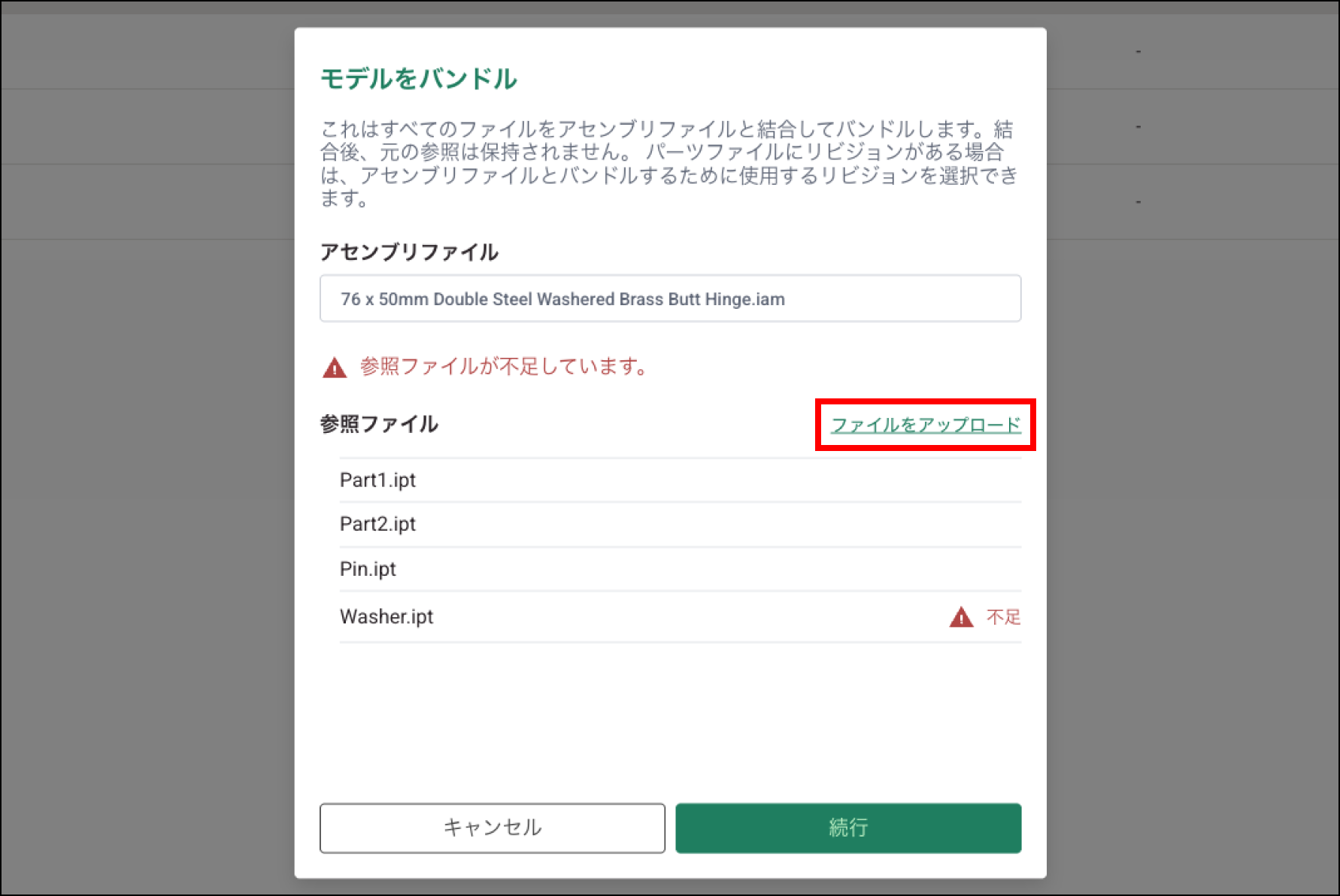Click the empty area below the Washer.ipt row

[x=669, y=714]
